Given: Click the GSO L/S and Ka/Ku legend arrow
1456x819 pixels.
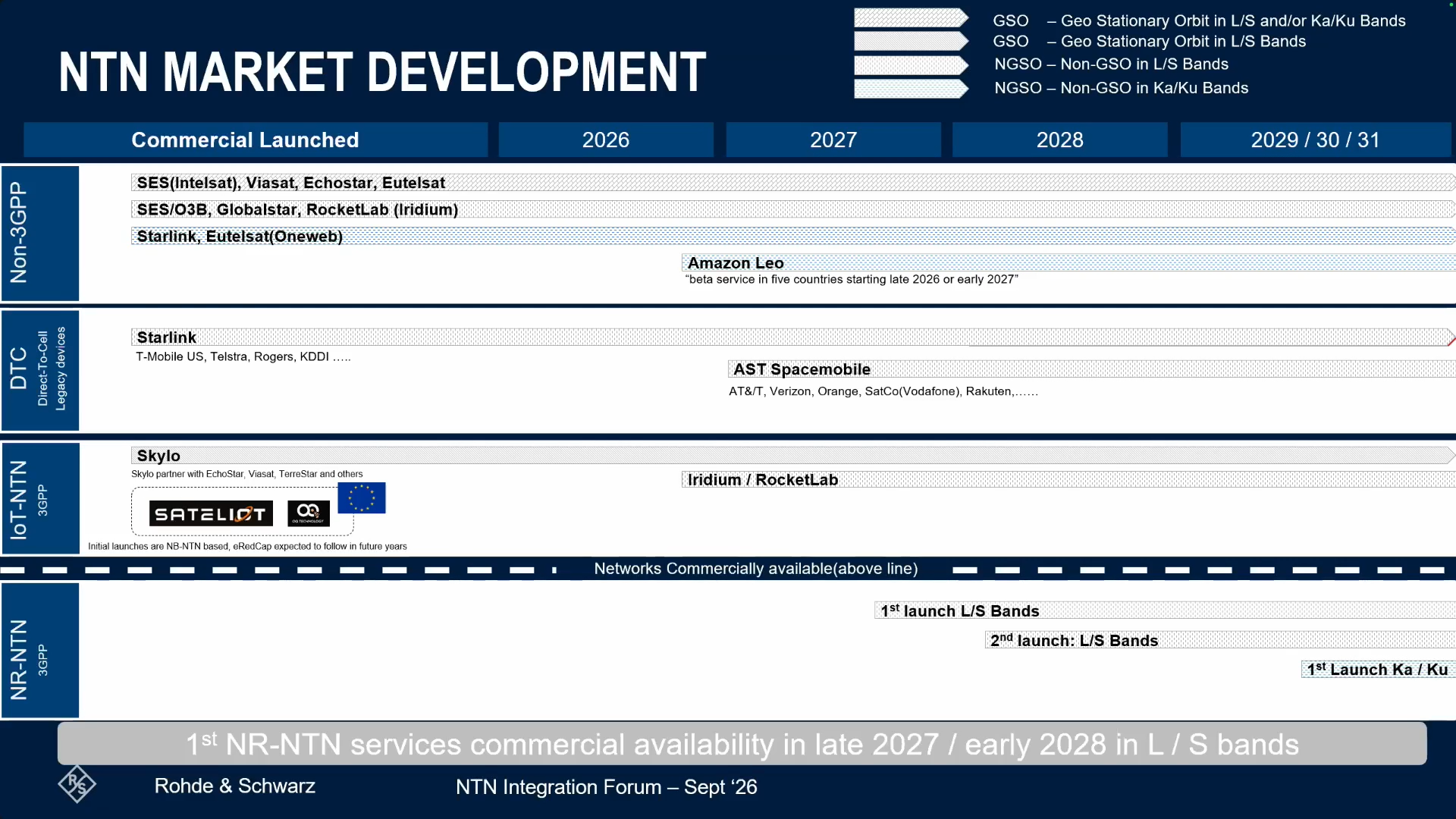Looking at the screenshot, I should click(x=911, y=18).
